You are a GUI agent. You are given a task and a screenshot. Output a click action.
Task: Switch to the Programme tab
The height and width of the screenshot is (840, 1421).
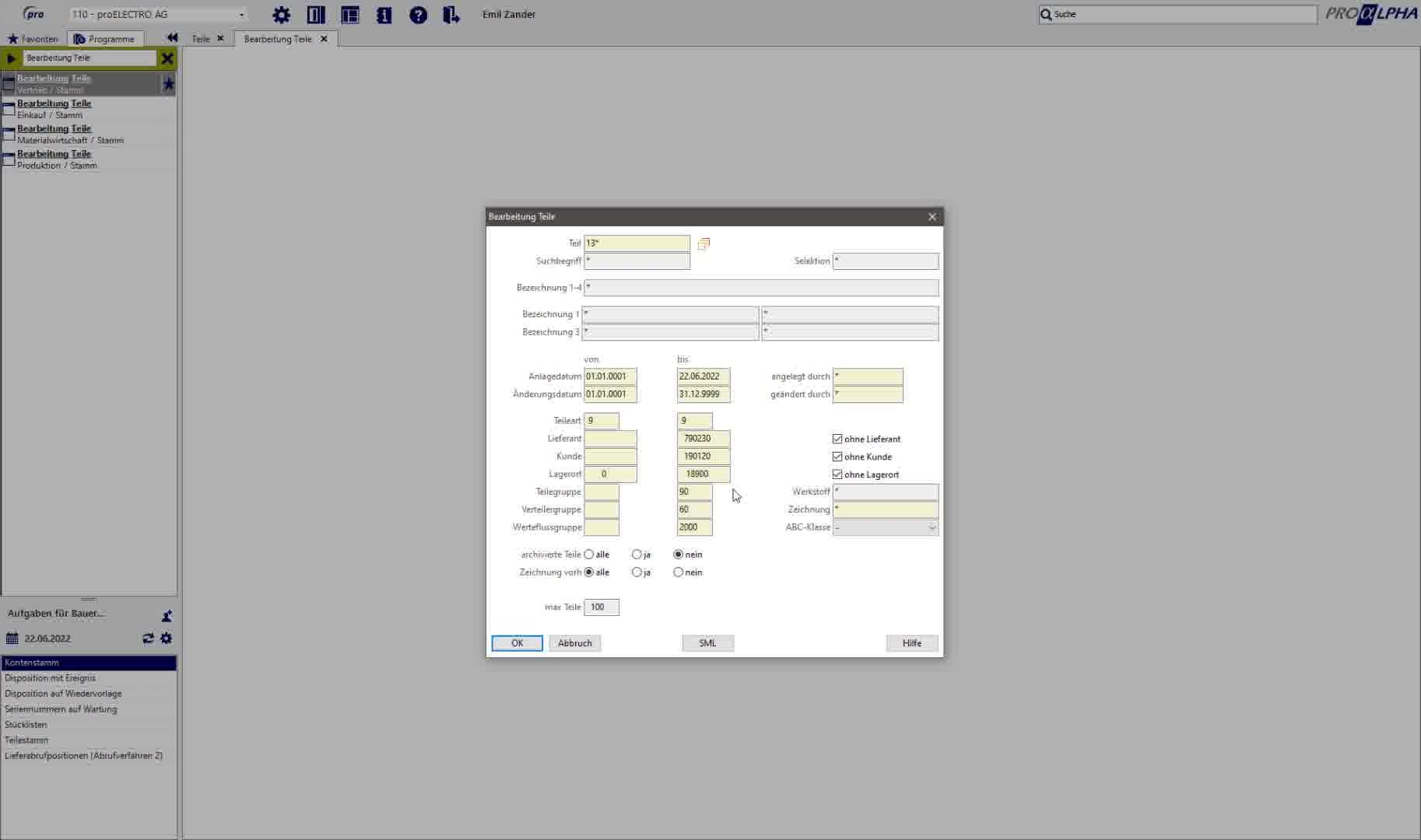coord(104,39)
